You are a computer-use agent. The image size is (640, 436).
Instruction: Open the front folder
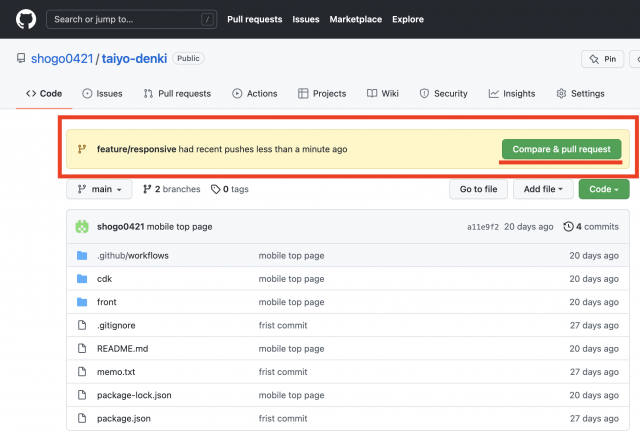coord(107,302)
